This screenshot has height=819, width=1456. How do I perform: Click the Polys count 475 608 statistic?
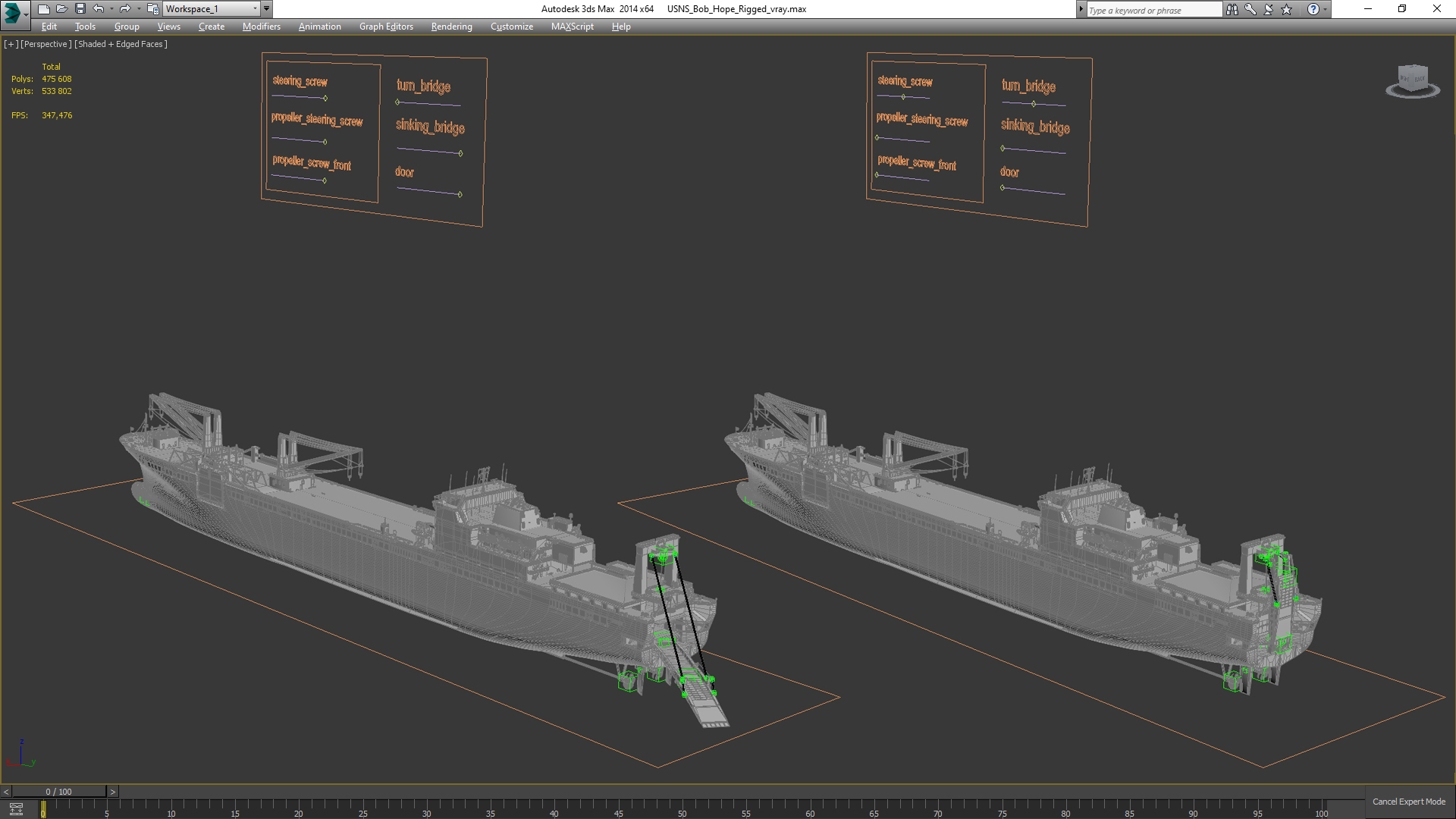57,79
